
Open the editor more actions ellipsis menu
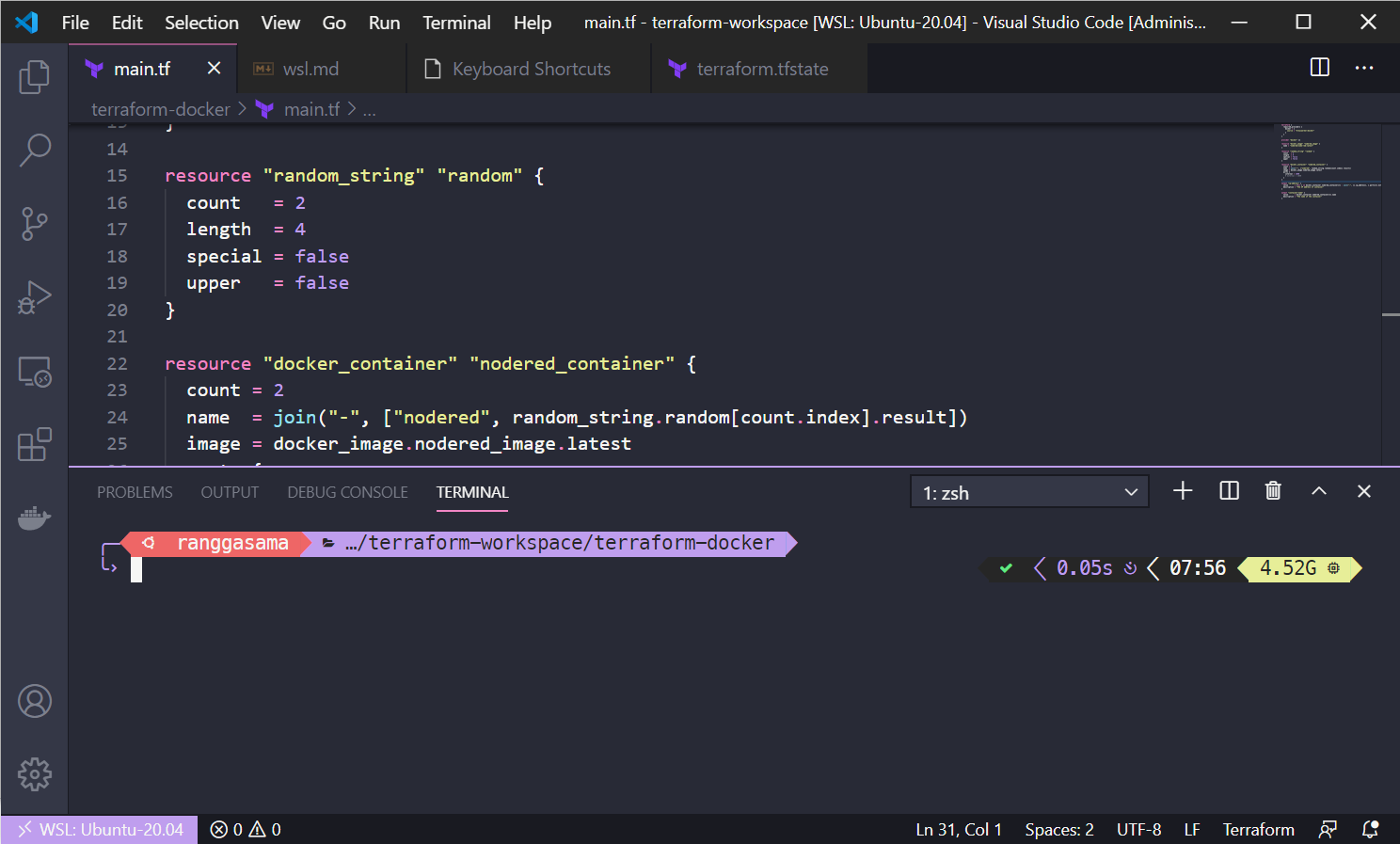(x=1366, y=68)
